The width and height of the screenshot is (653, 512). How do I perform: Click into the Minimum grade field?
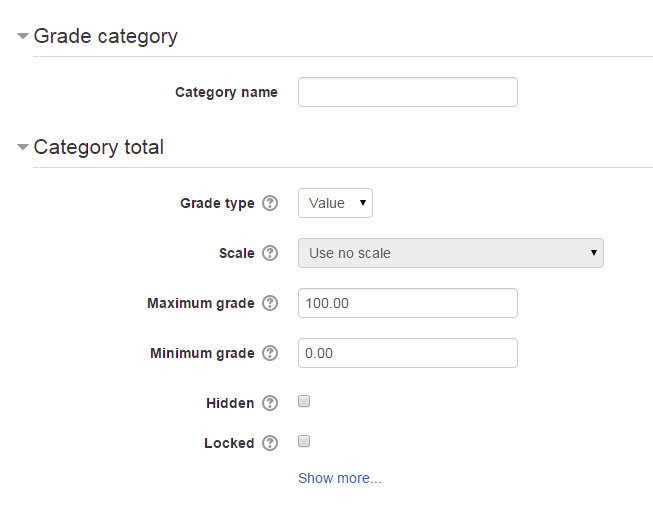pos(408,353)
